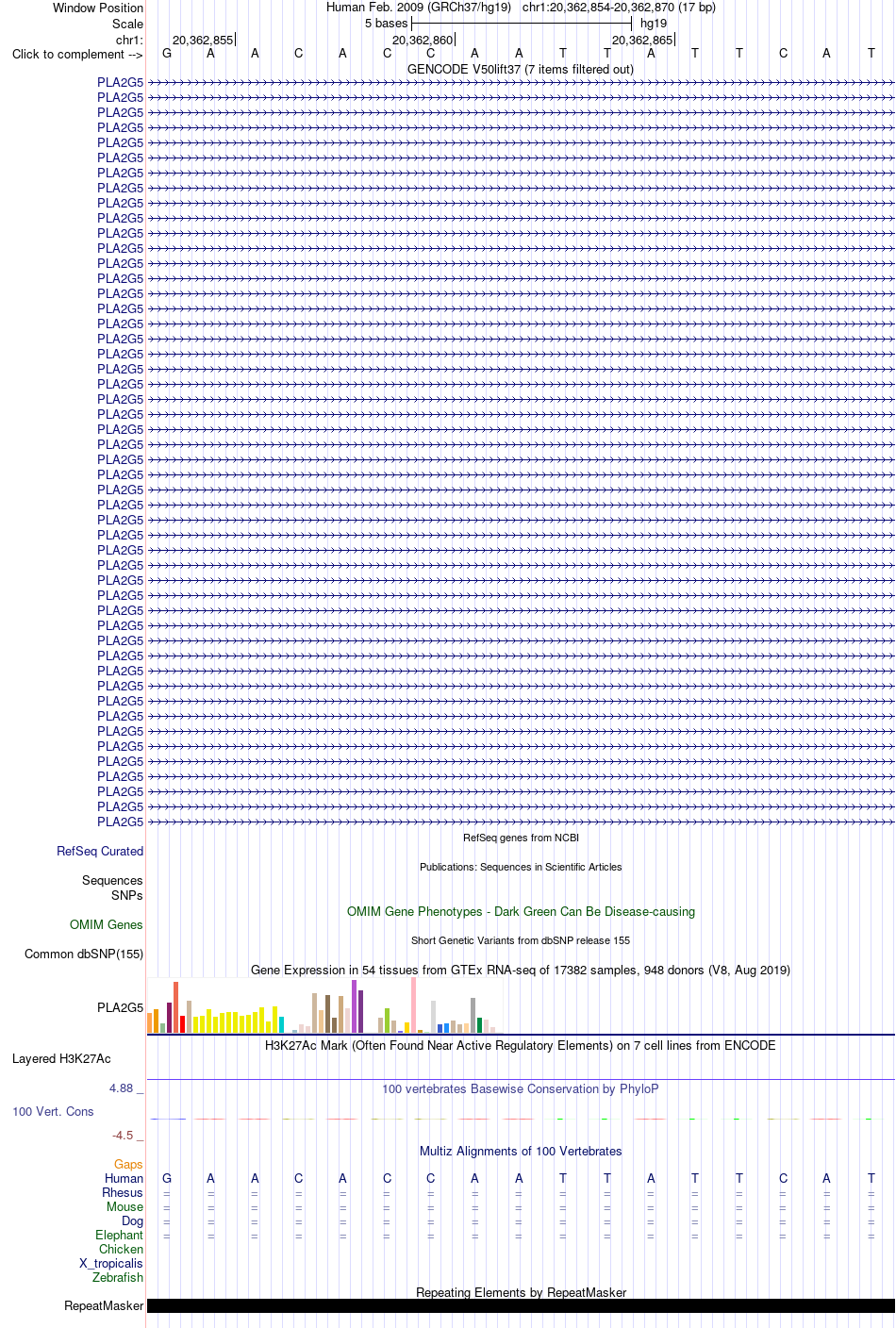Image resolution: width=896 pixels, height=1328 pixels.
Task: Open the 'RefSeq Curated' track label
Action: [x=100, y=851]
